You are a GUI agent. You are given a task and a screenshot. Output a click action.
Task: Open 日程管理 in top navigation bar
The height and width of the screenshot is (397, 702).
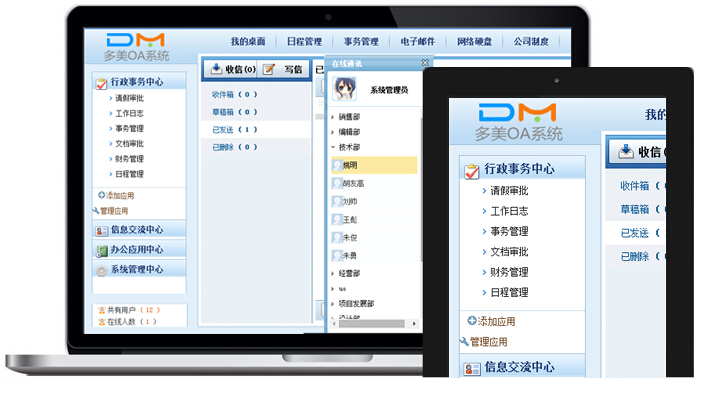tap(304, 42)
